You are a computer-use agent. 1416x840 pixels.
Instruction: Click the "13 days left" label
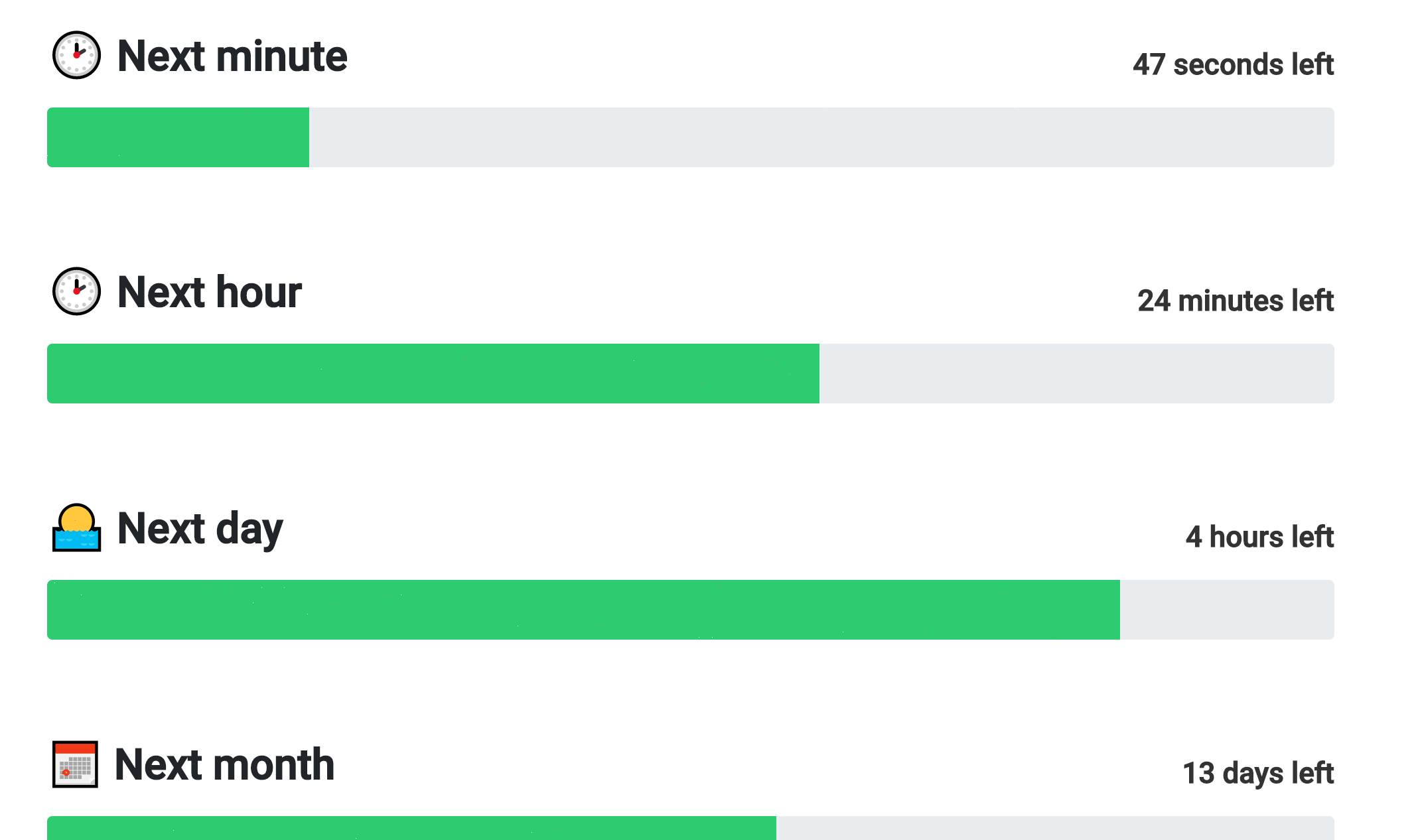1257,773
